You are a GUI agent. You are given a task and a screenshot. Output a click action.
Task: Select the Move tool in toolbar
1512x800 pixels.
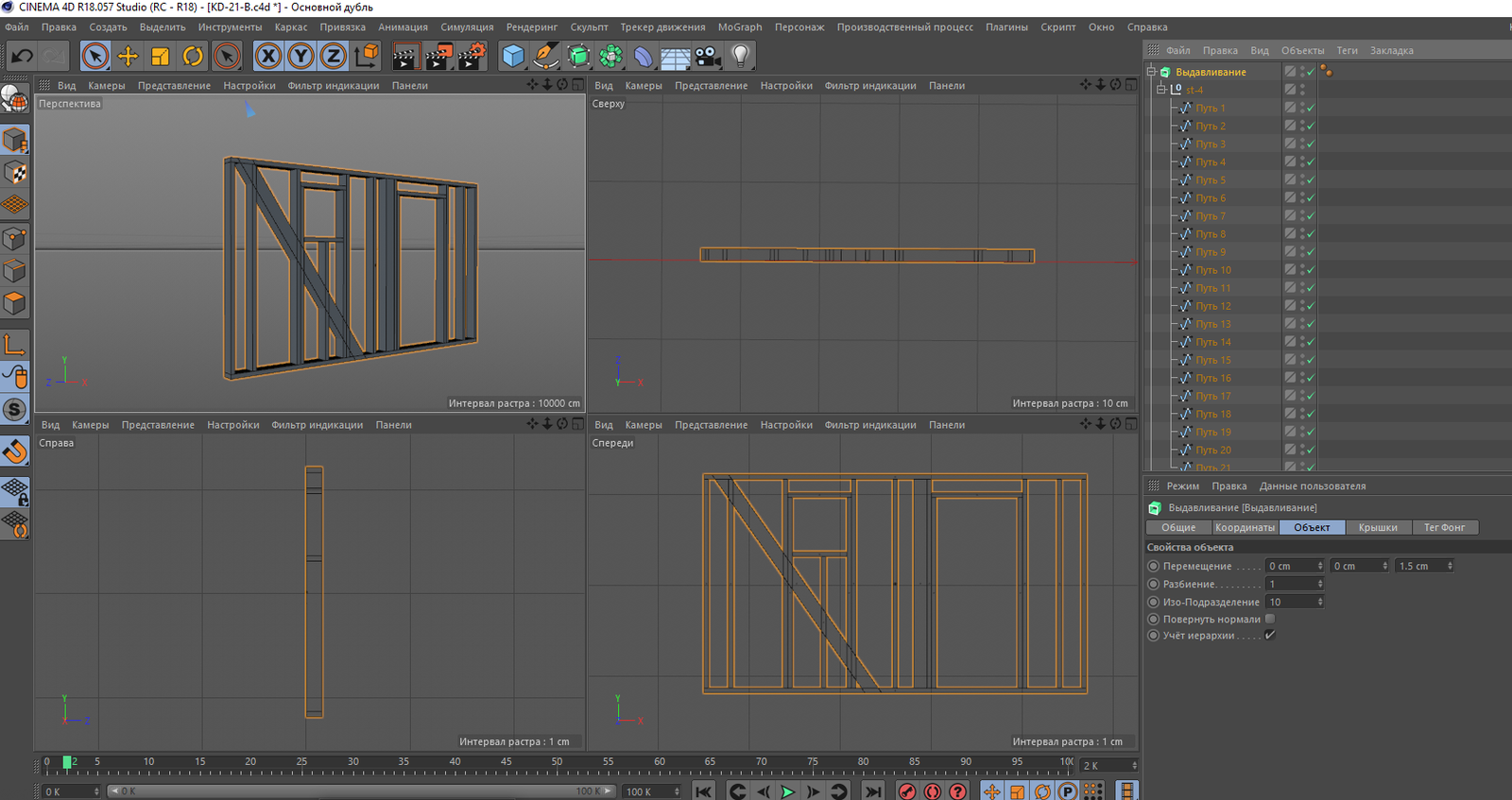coord(128,57)
